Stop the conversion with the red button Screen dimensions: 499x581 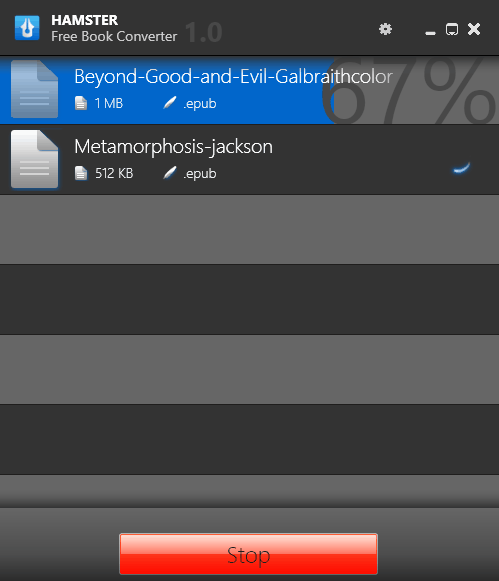(248, 554)
